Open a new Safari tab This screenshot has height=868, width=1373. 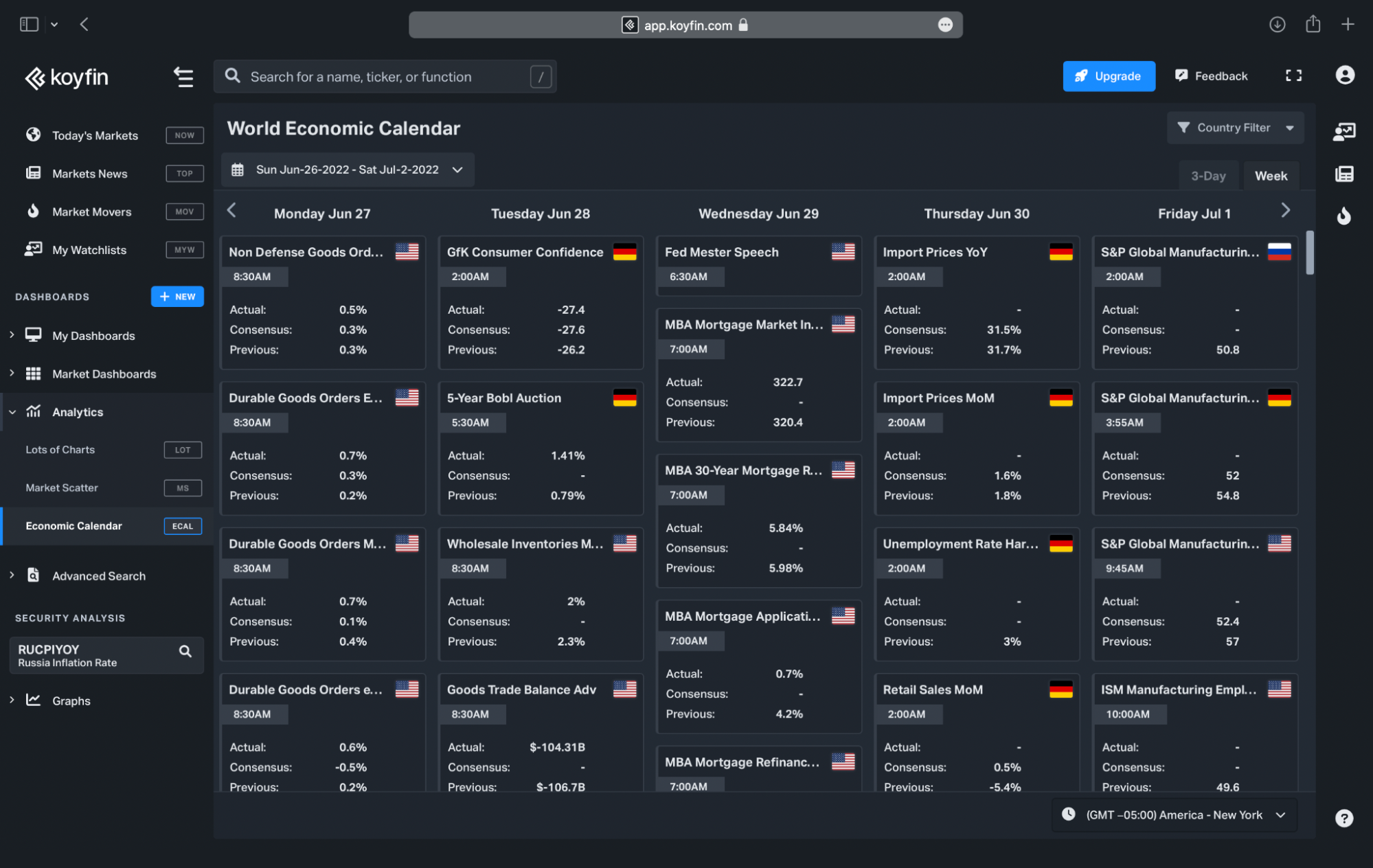click(x=1348, y=25)
